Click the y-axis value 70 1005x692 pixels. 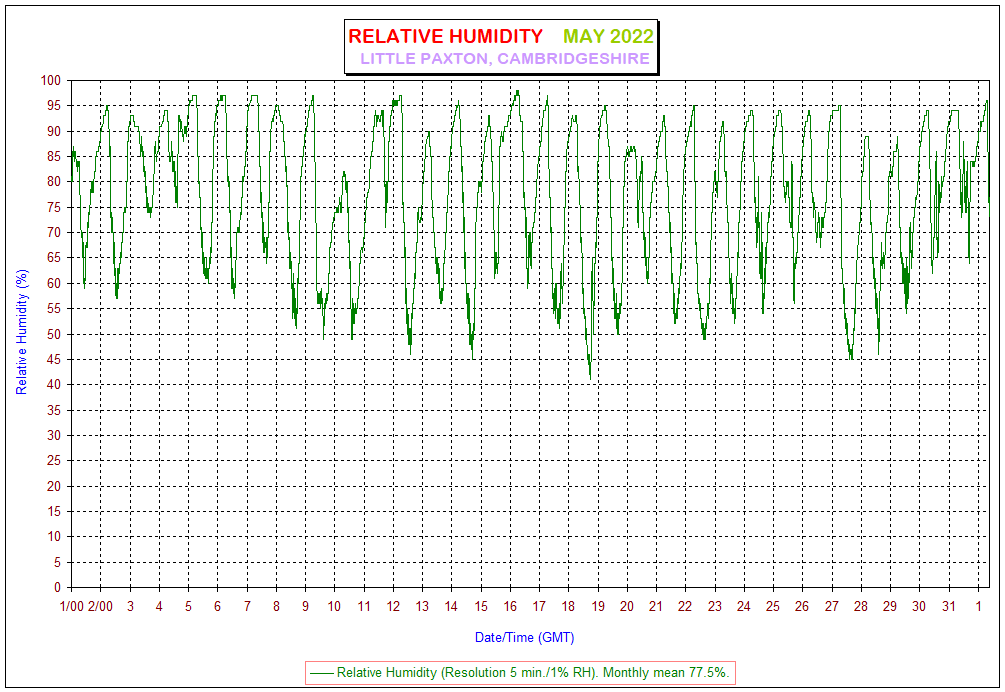pyautogui.click(x=54, y=233)
